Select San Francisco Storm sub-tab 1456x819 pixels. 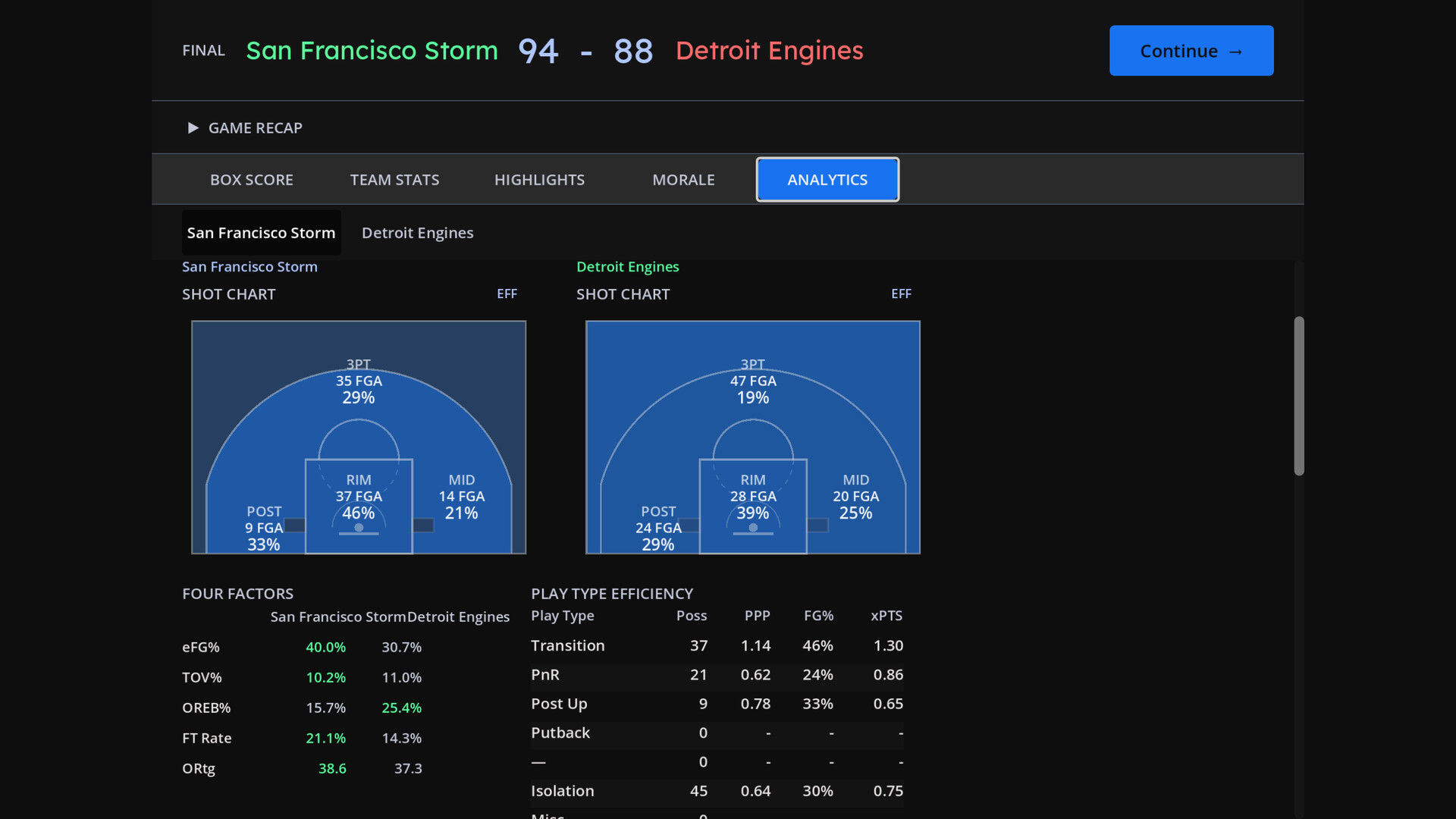(261, 233)
